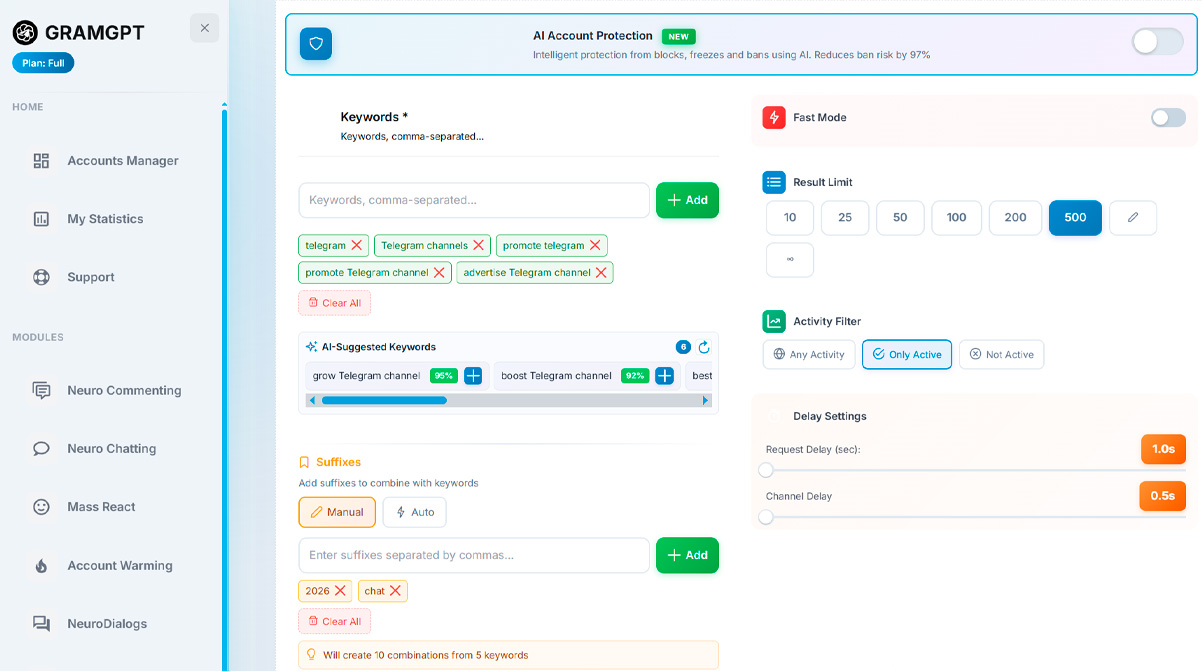Image resolution: width=1202 pixels, height=671 pixels.
Task: Toggle the AI Account Protection switch
Action: coord(1158,41)
